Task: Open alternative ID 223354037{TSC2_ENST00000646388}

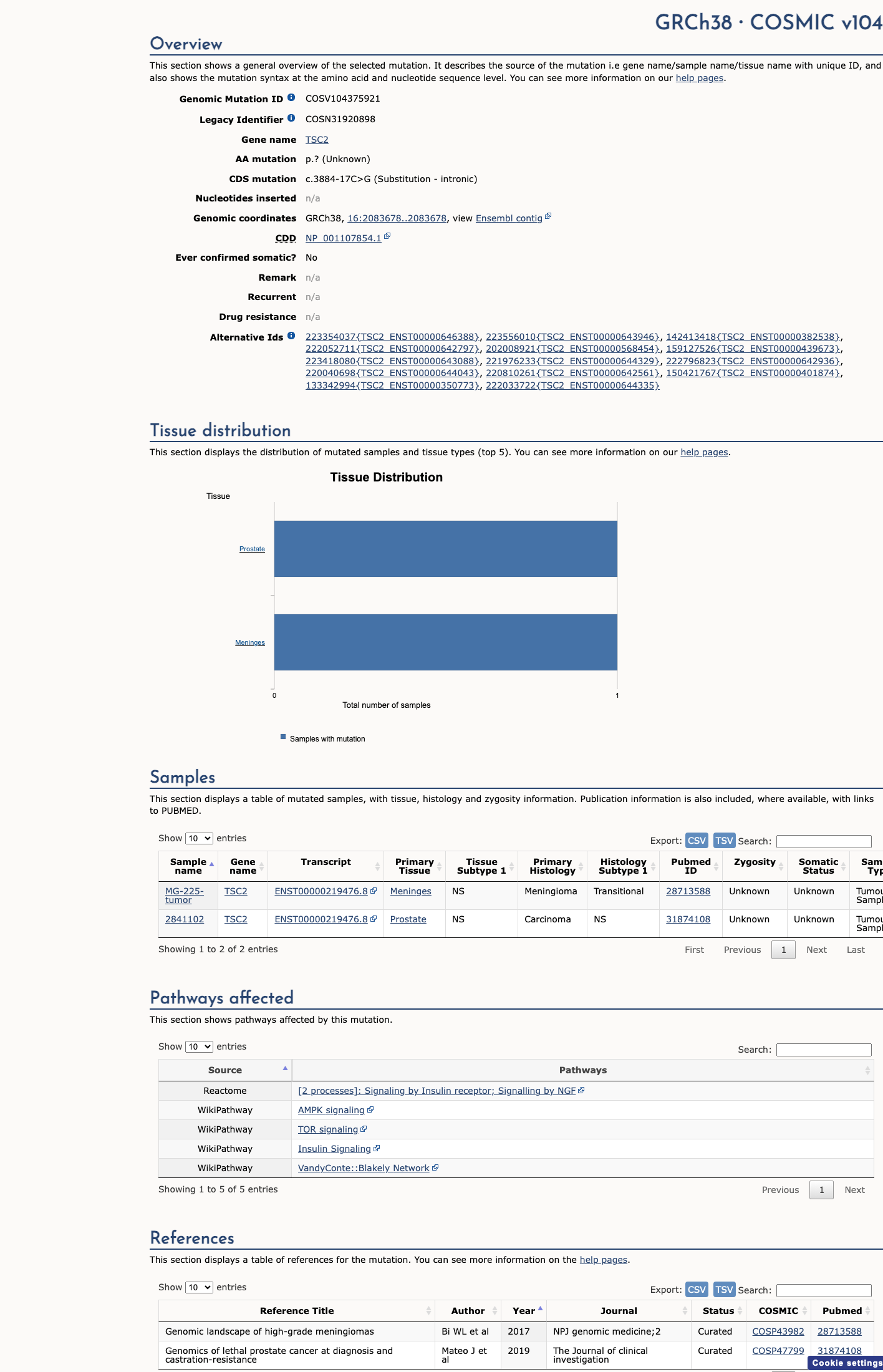Action: (392, 337)
